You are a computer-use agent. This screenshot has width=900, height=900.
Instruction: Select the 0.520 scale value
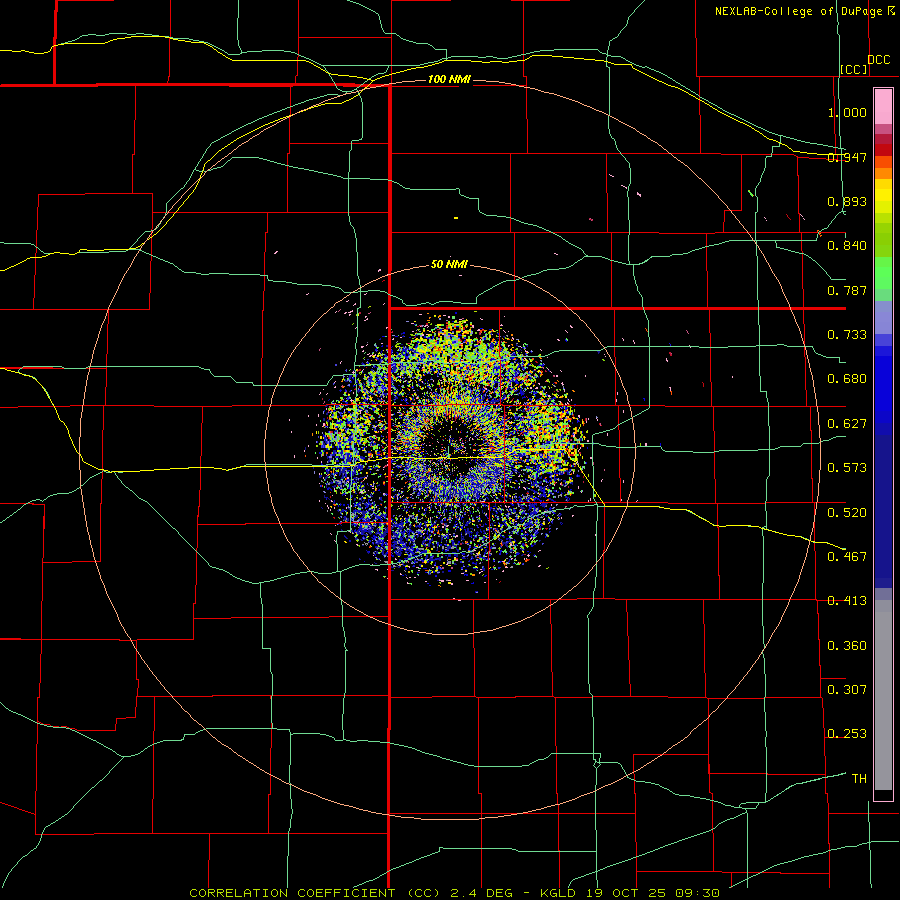(x=847, y=513)
